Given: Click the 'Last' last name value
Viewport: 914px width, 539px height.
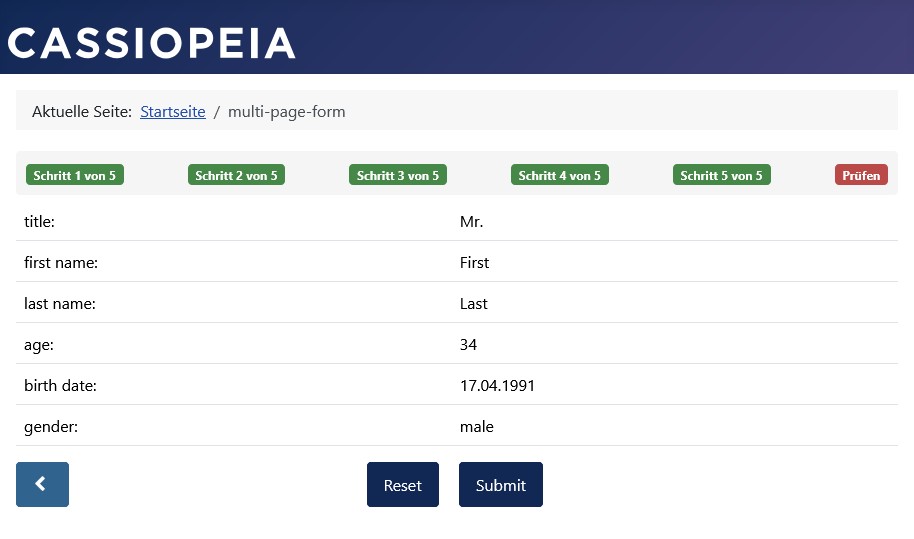Looking at the screenshot, I should tap(474, 304).
